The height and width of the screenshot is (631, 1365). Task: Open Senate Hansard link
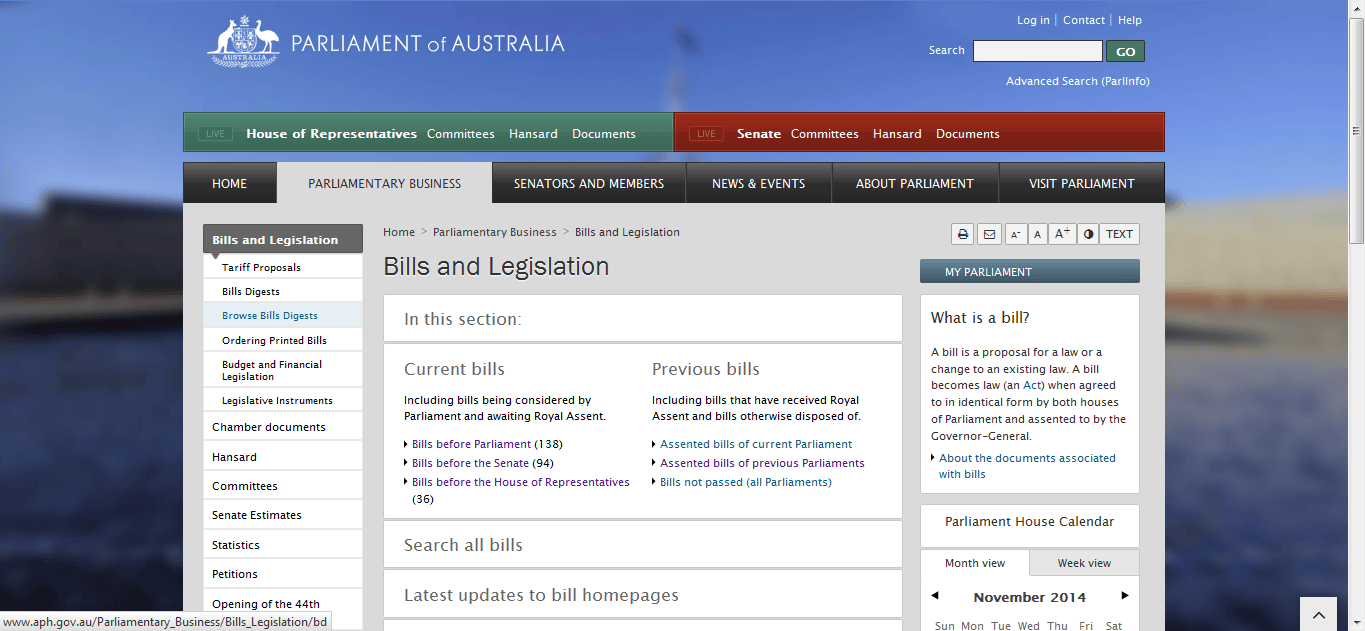click(x=897, y=134)
